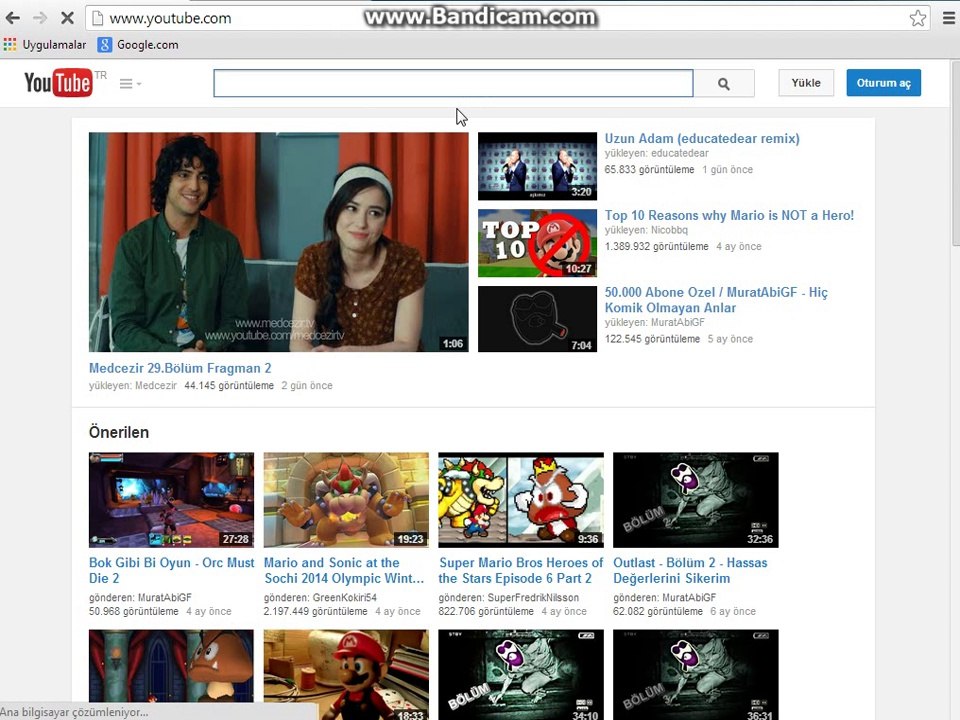
Task: Bookmark this page with the star icon
Action: click(x=917, y=18)
